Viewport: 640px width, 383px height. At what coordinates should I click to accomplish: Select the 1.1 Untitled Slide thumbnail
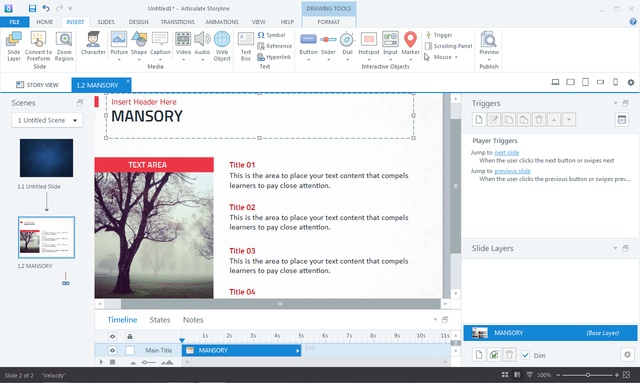(47, 158)
